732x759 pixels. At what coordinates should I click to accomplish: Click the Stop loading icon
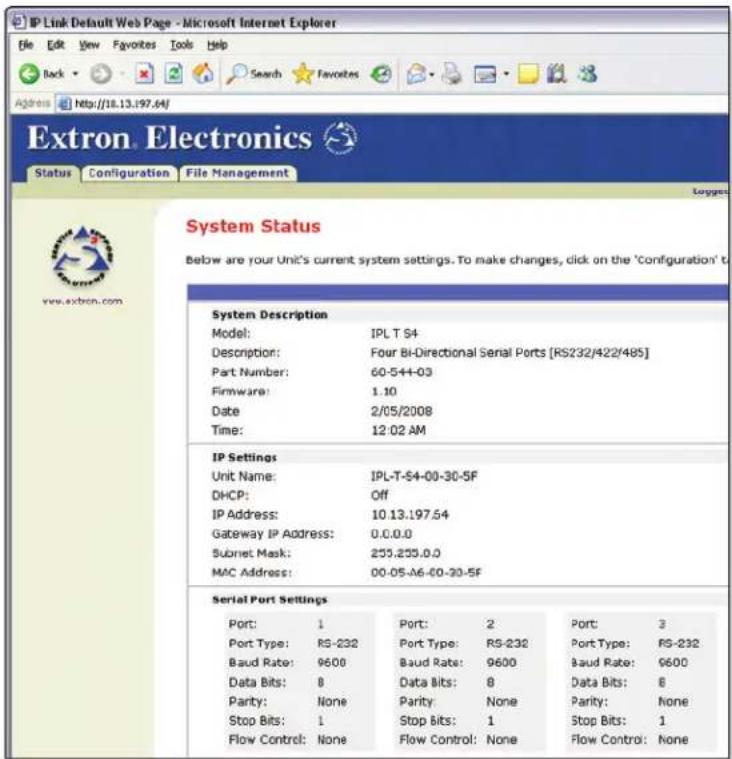coord(144,74)
